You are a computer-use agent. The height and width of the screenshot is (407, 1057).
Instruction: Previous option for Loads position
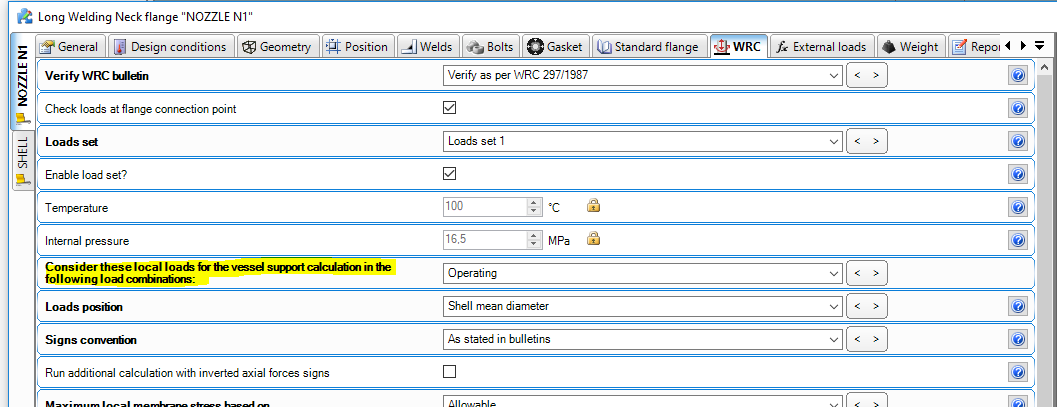pos(857,306)
